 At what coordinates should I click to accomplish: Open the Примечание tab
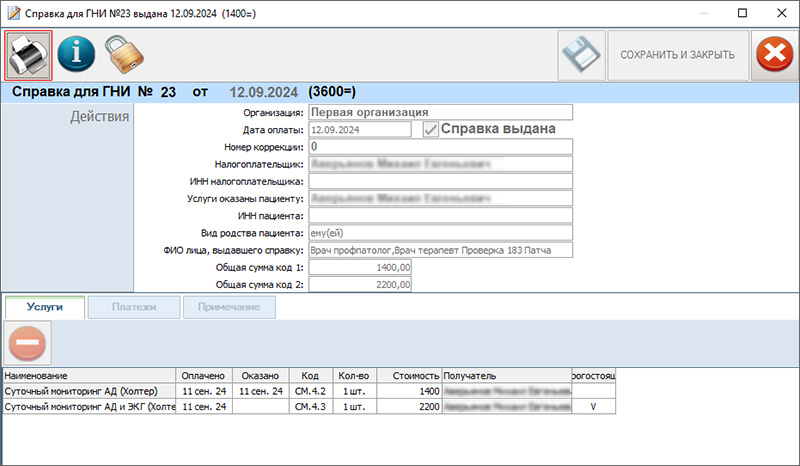pos(228,307)
